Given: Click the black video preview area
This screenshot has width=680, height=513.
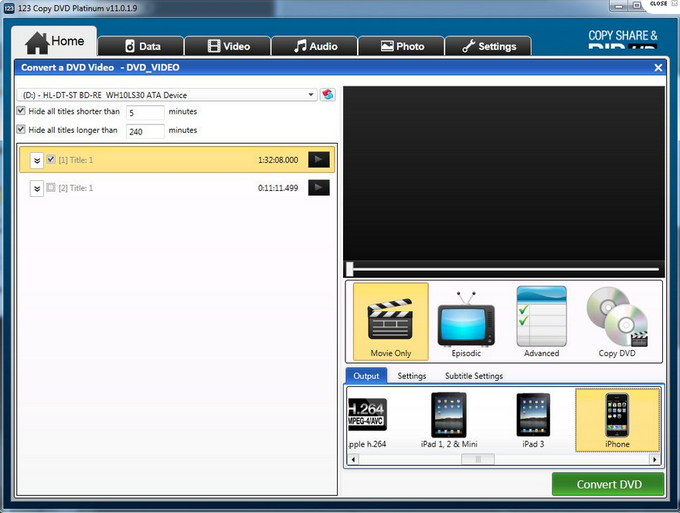Looking at the screenshot, I should pos(503,173).
